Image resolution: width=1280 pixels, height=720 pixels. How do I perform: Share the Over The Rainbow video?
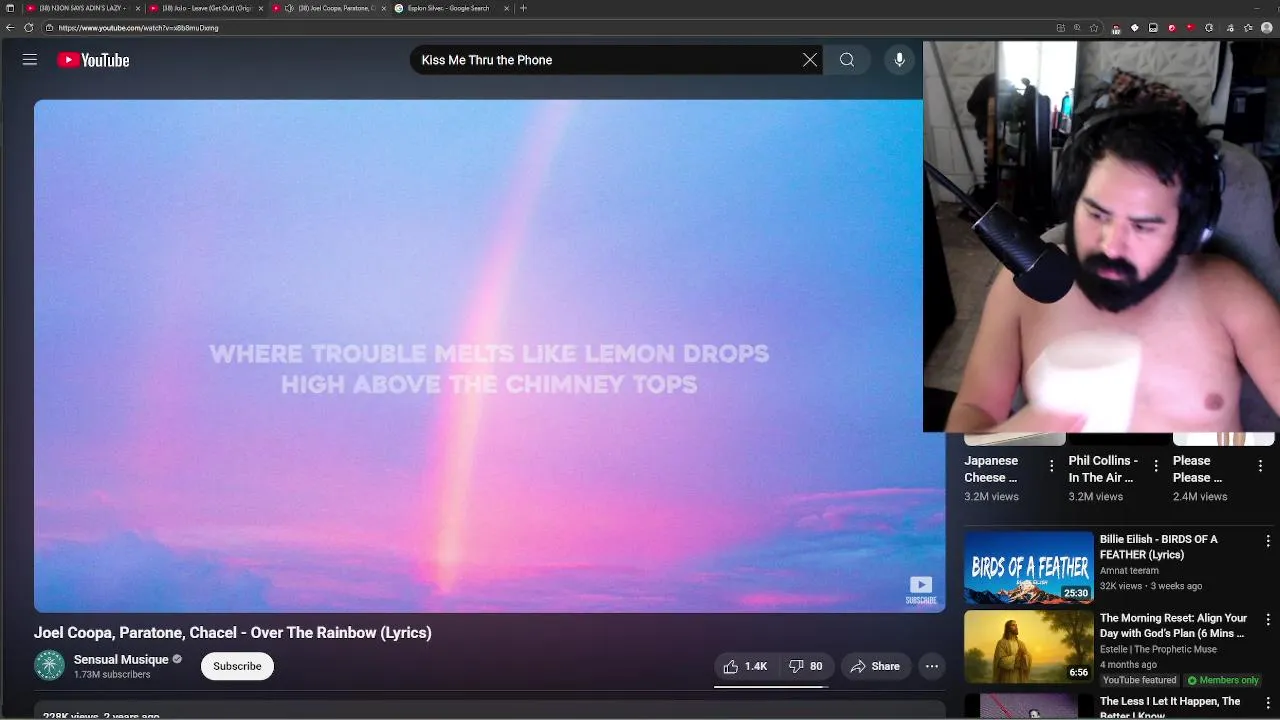pos(875,666)
